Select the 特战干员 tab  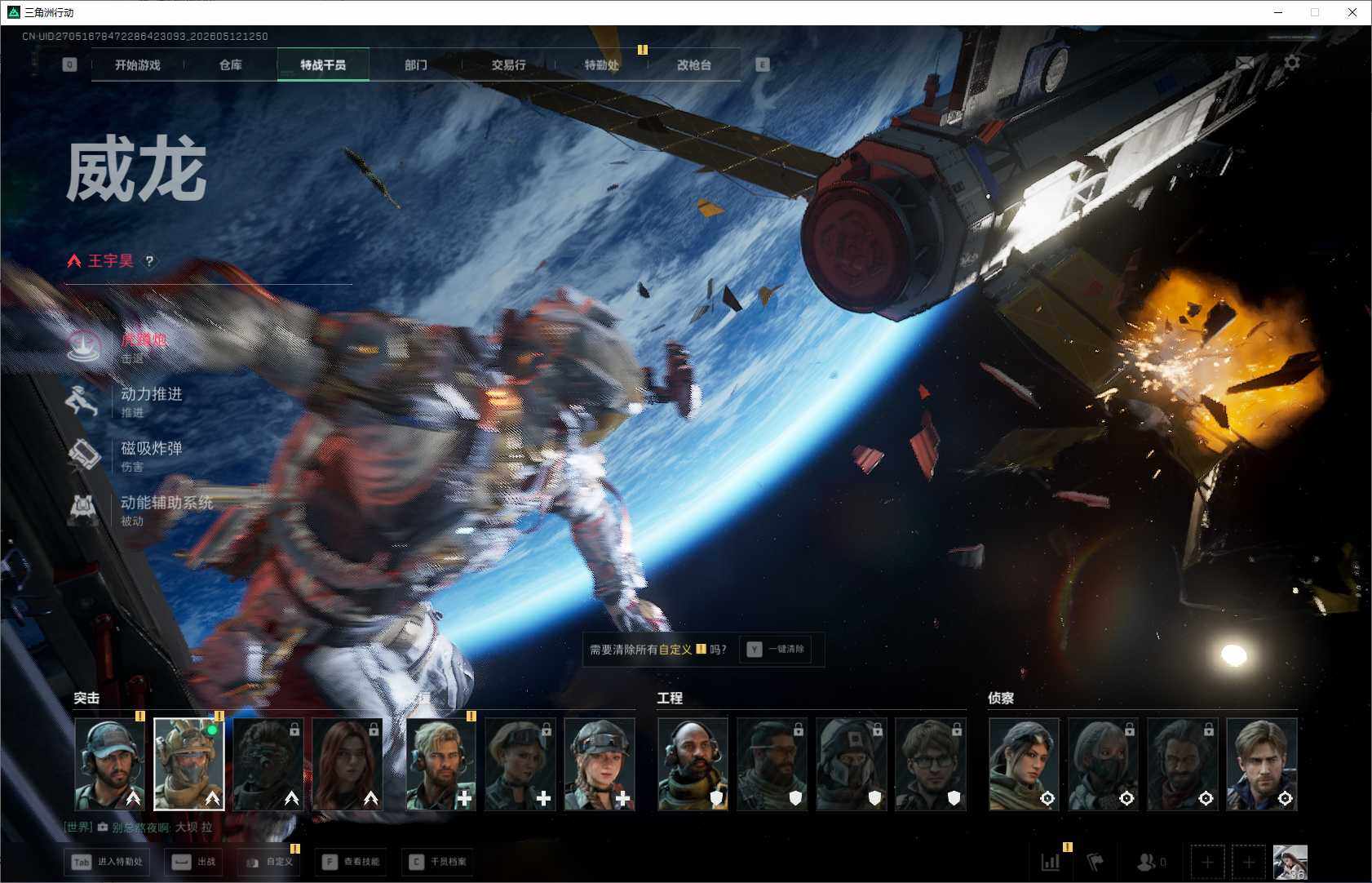(x=323, y=64)
